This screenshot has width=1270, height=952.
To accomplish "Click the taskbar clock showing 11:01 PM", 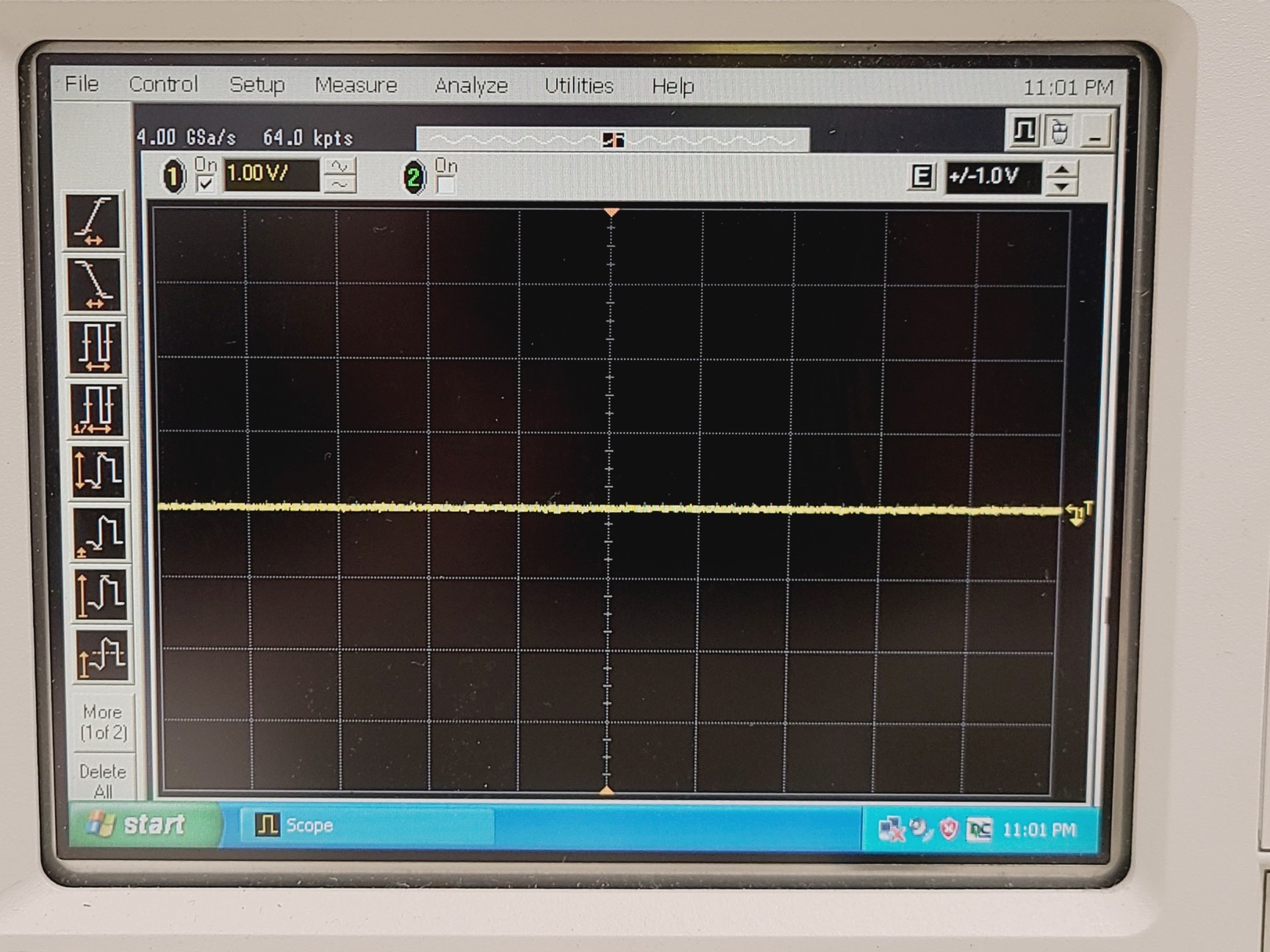I will pyautogui.click(x=1039, y=830).
